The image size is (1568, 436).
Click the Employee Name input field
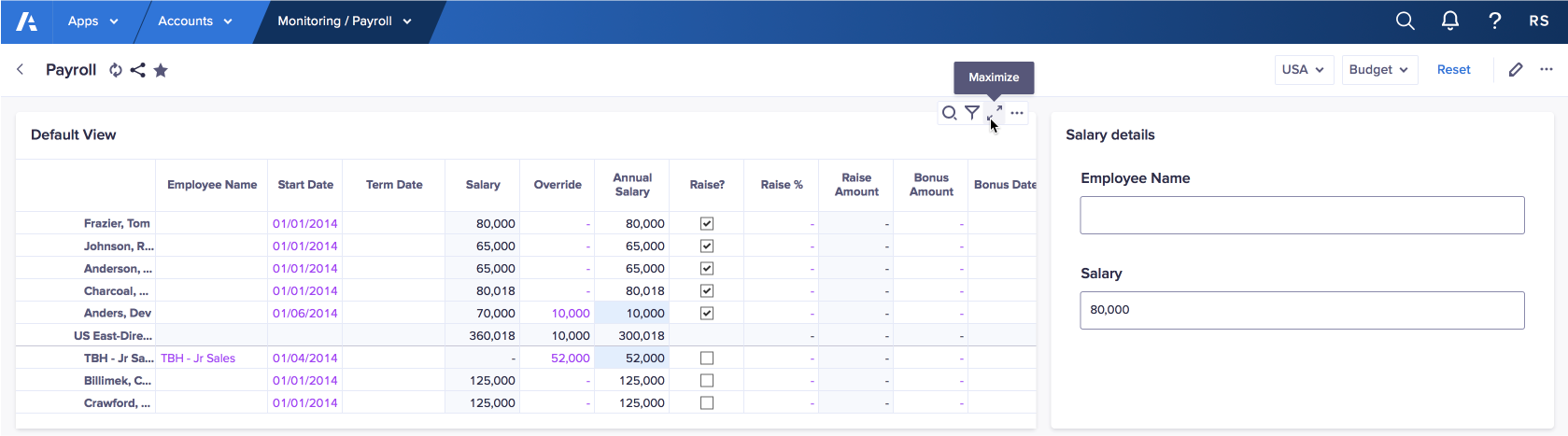click(x=1302, y=215)
